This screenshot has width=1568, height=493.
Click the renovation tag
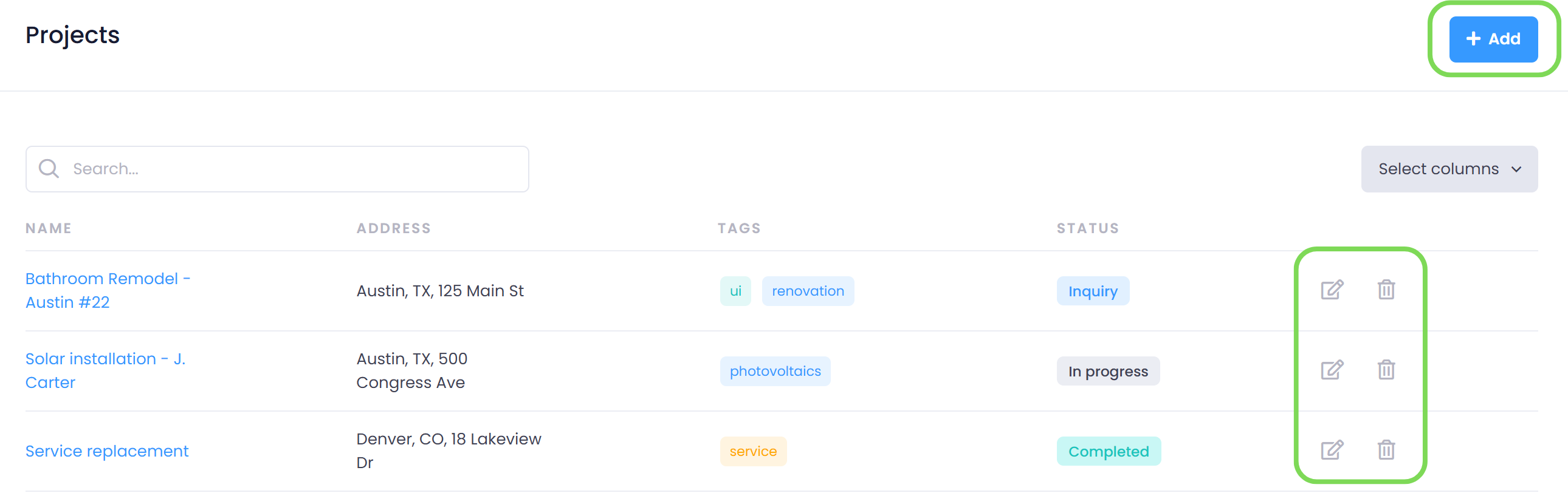click(807, 291)
